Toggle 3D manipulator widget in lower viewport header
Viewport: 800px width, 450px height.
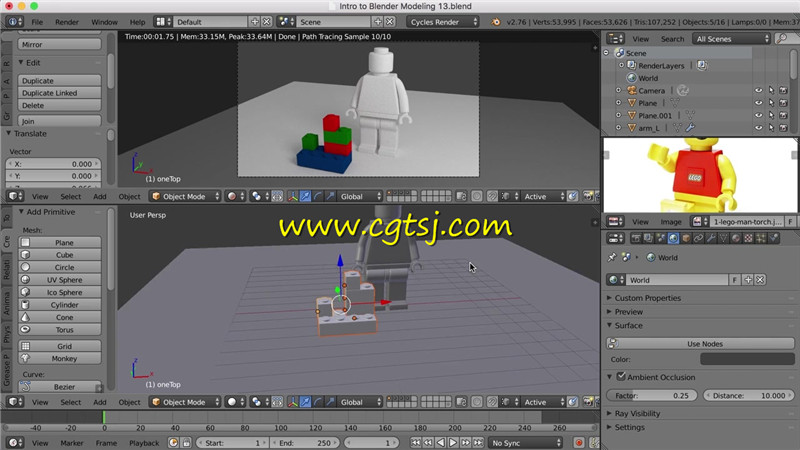293,402
